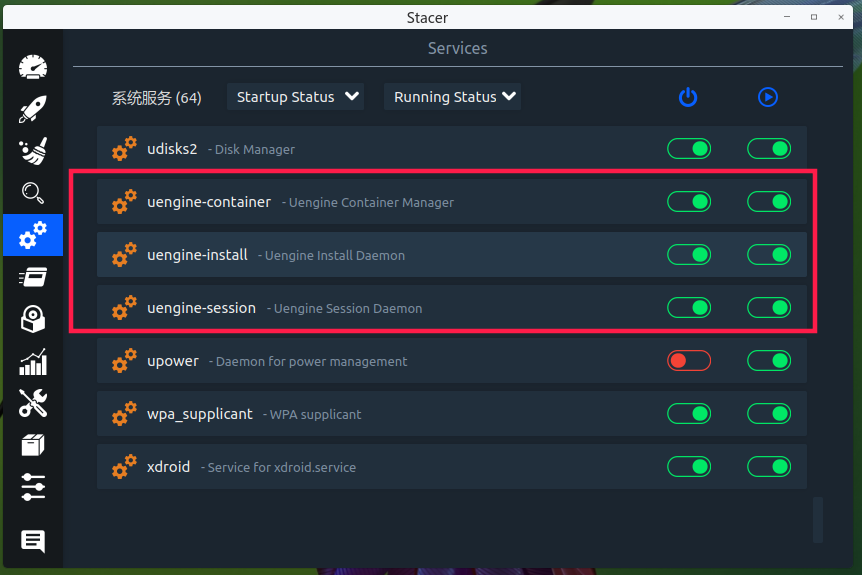Open Helpers wrench and screwdriver icon
This screenshot has width=862, height=575.
coord(33,403)
